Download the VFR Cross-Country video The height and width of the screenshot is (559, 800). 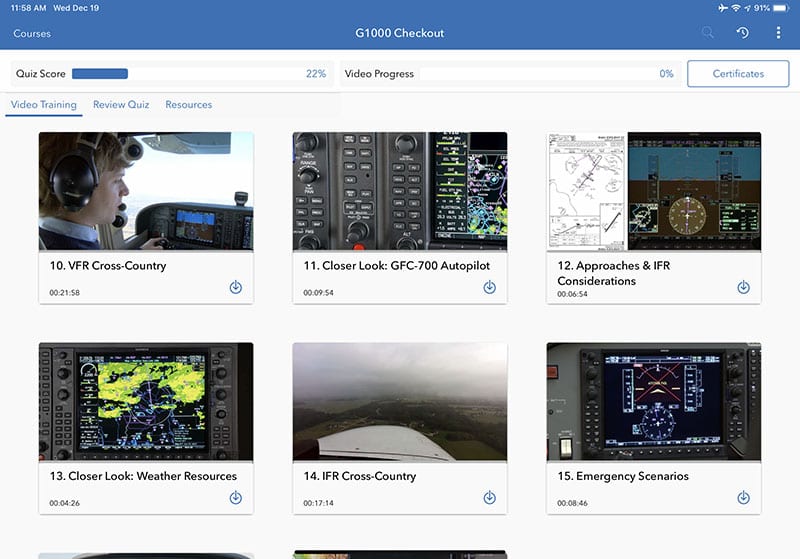235,287
